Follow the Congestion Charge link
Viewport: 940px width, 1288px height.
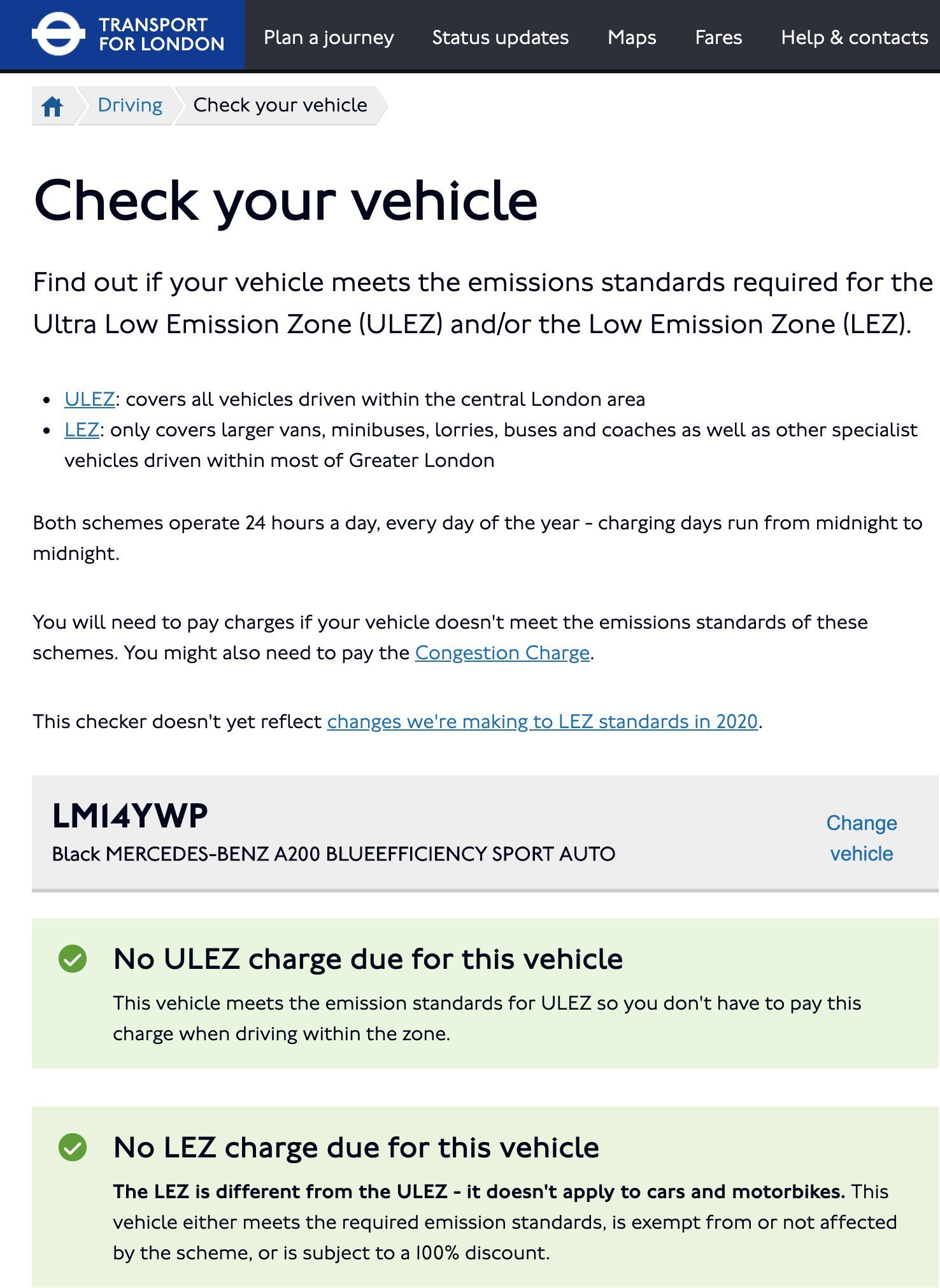click(502, 653)
